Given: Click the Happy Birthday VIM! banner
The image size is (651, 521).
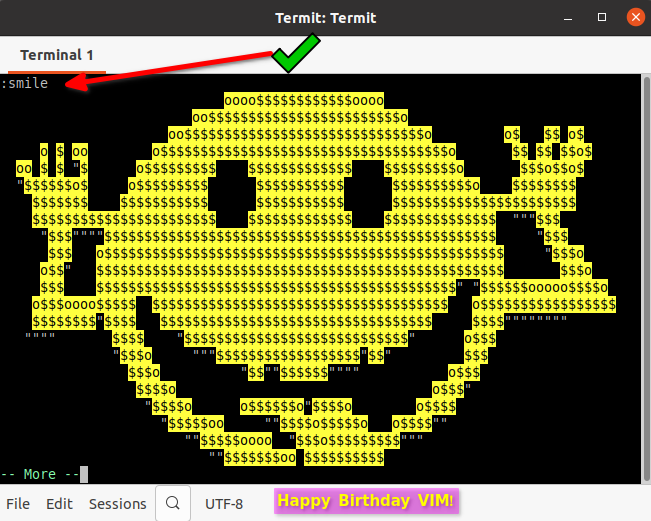Looking at the screenshot, I should [366, 501].
